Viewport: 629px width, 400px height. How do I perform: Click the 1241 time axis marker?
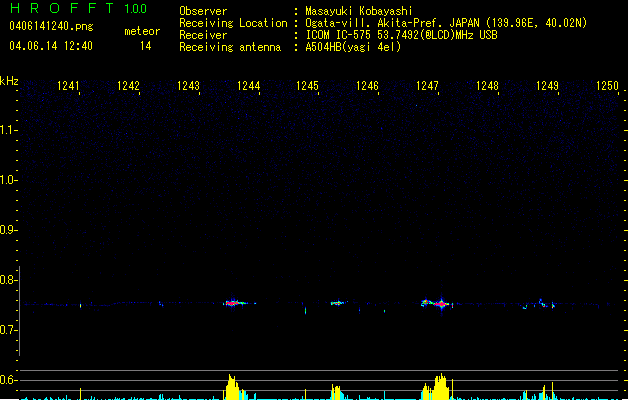(68, 85)
